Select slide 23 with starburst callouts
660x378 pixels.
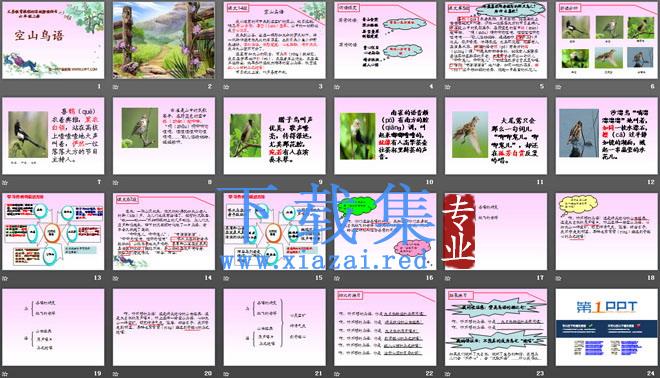click(496, 327)
